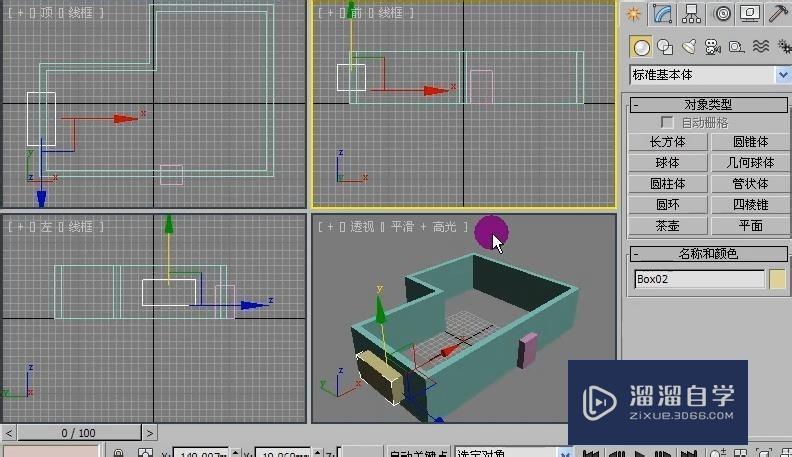Viewport: 792px width, 457px height.
Task: Collapse the 名称和颜色 rollout
Action: click(708, 253)
